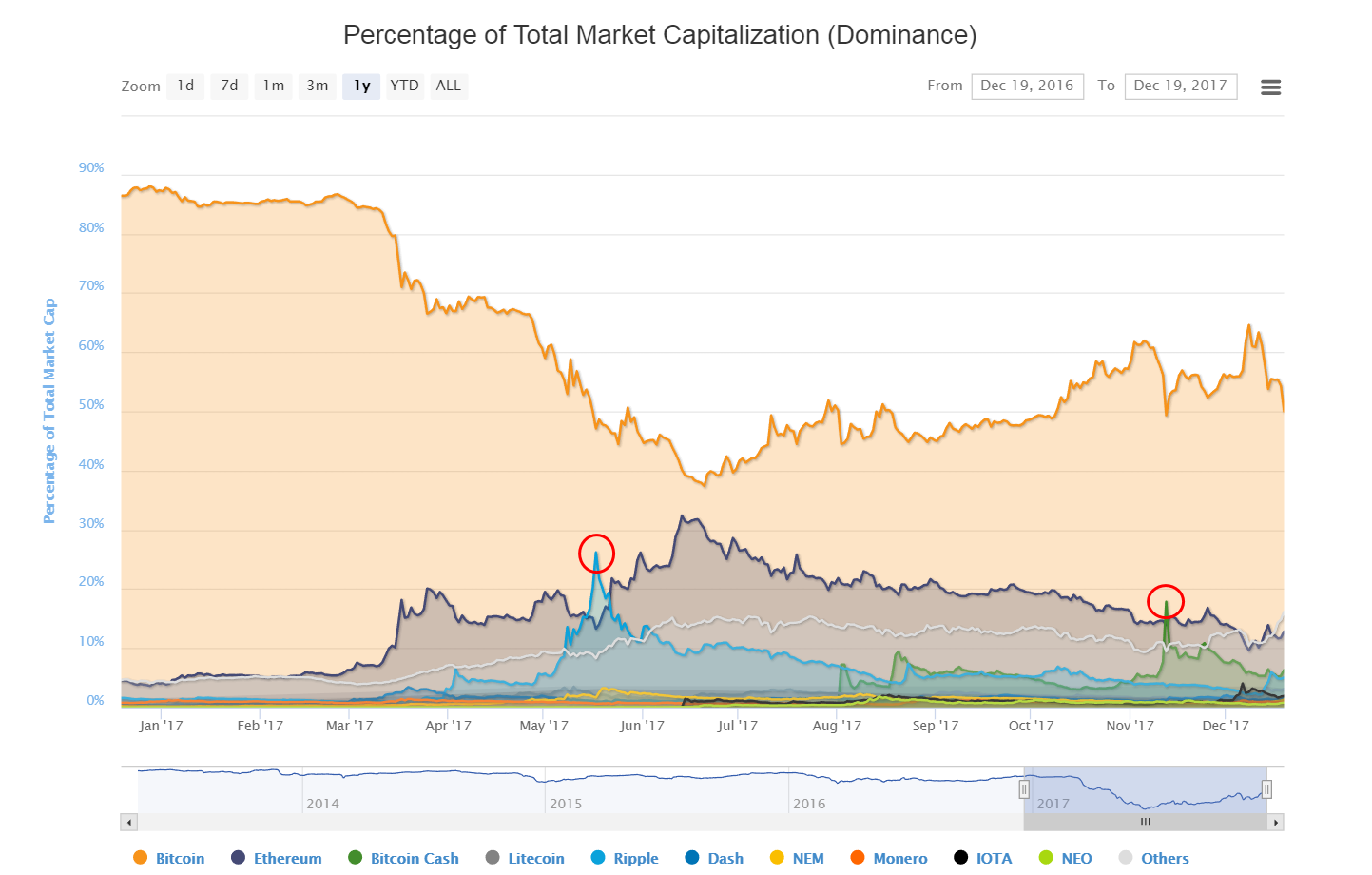
Task: Click the right scroll arrow of navigator
Action: [x=1276, y=822]
